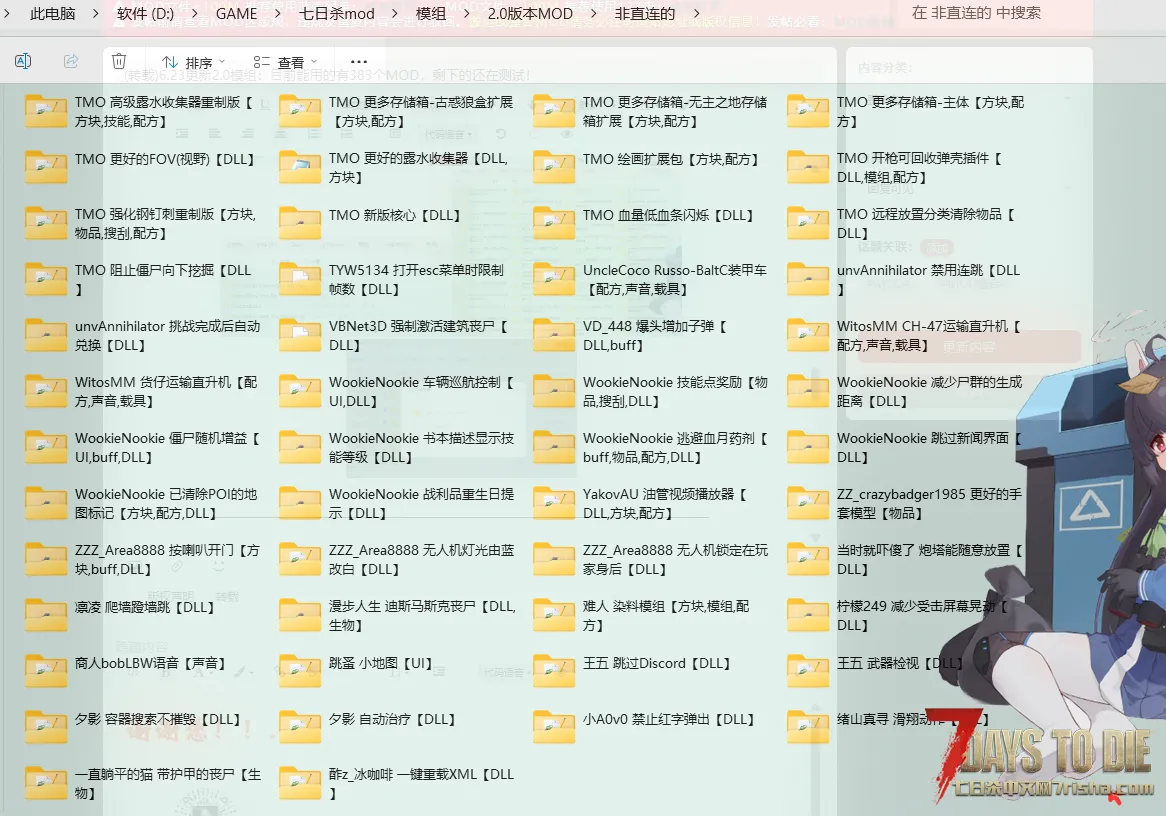Select the unvAnnihilator 挑战完成后自动兑换 folder name
The width and height of the screenshot is (1166, 816).
coord(168,335)
